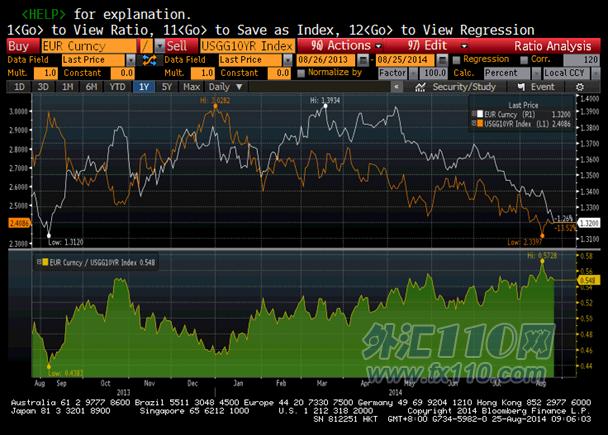Click the slash operator field

coord(146,46)
